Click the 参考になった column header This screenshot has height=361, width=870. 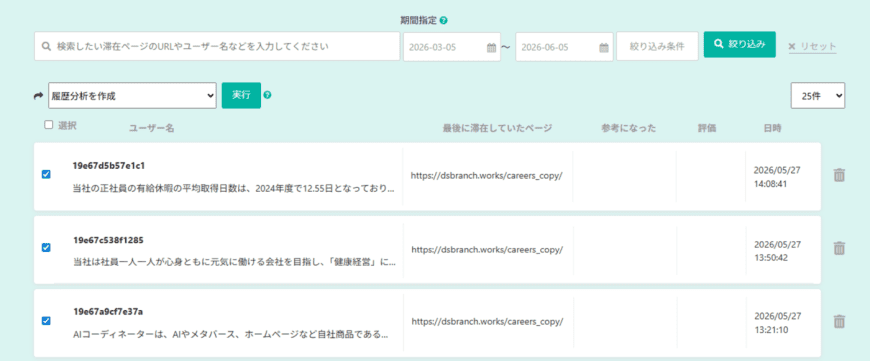click(629, 128)
